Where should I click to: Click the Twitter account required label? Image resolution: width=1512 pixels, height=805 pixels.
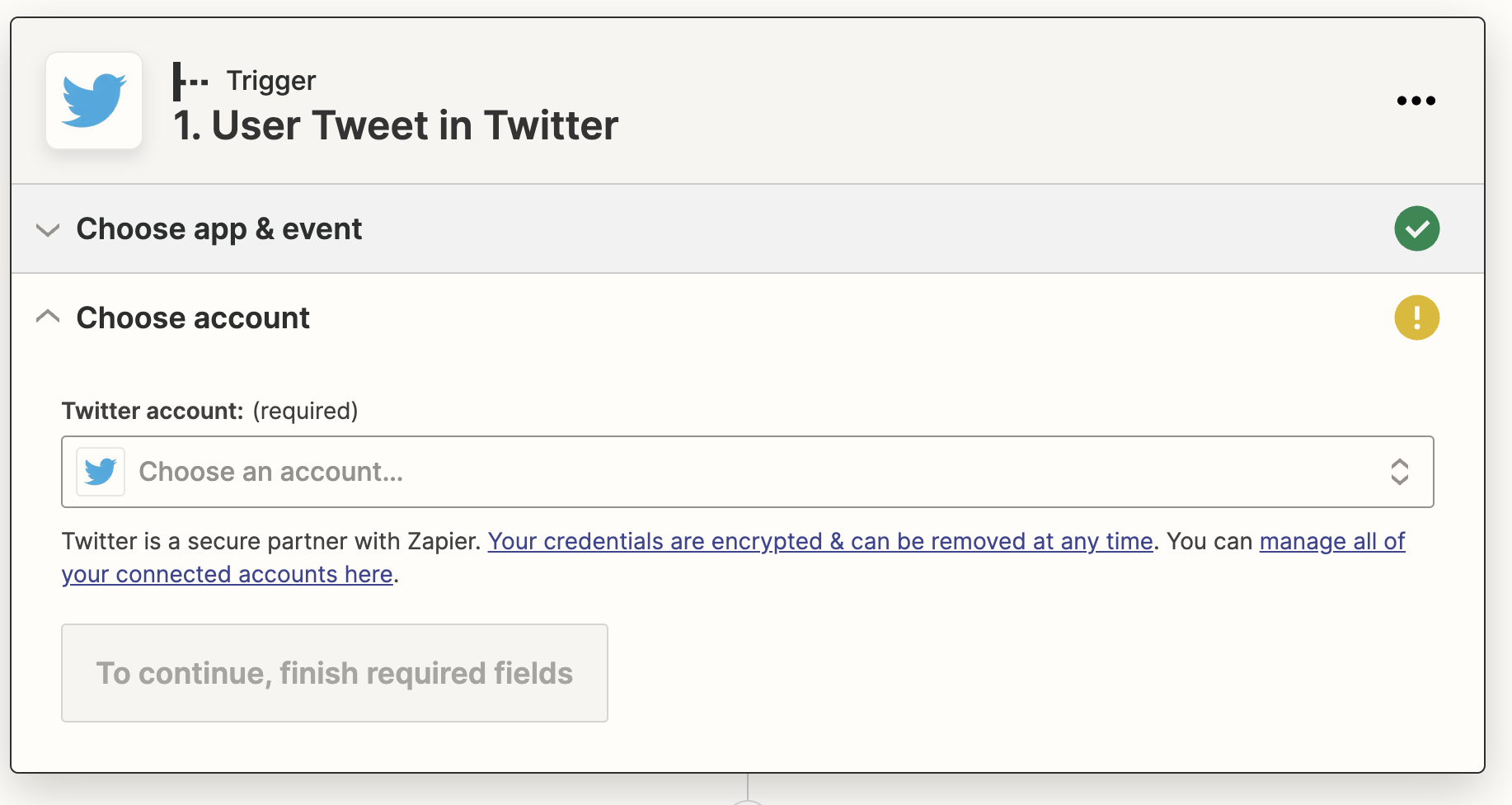(210, 411)
